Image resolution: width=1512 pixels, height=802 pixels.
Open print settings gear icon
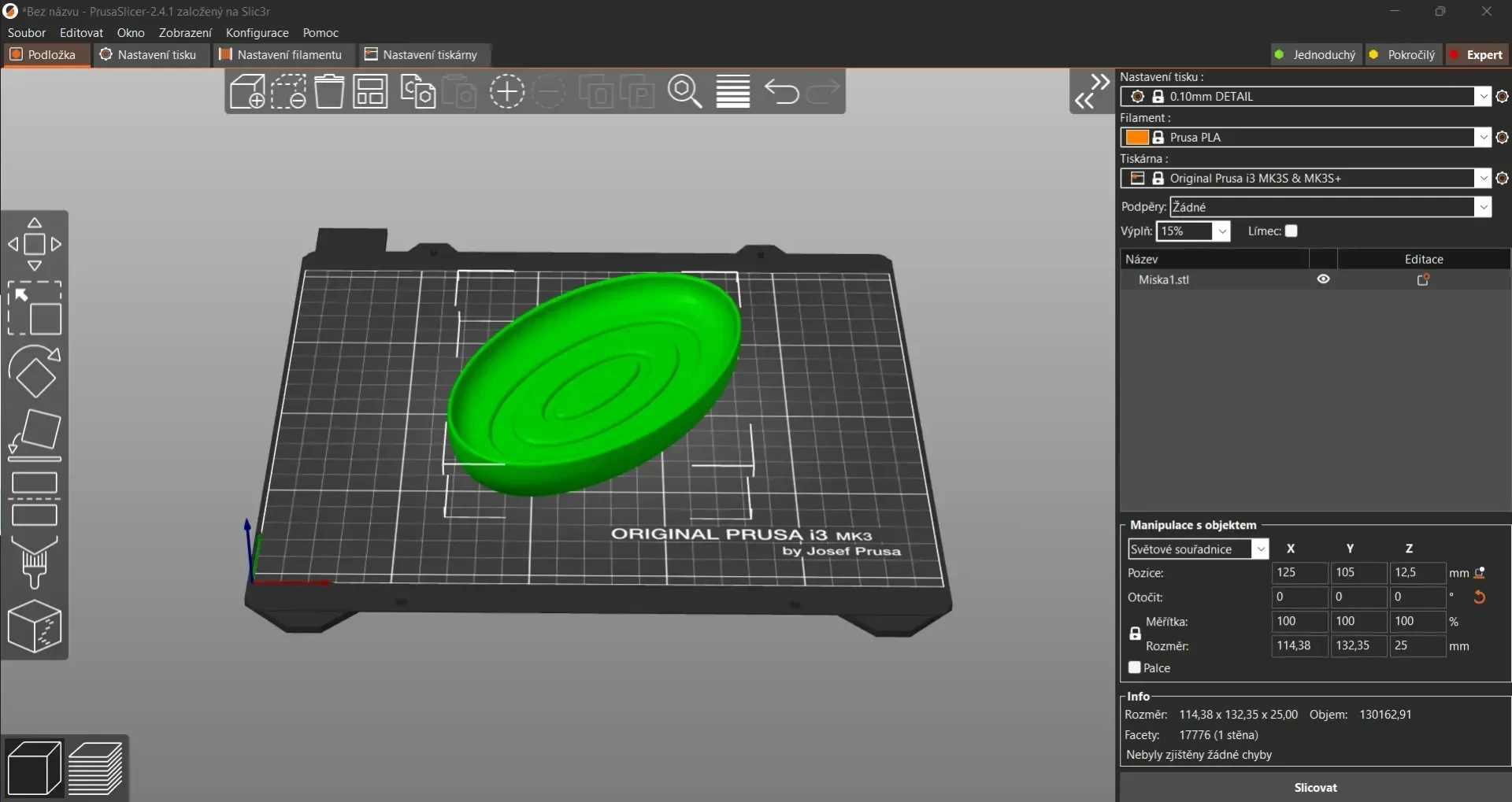click(x=1502, y=96)
